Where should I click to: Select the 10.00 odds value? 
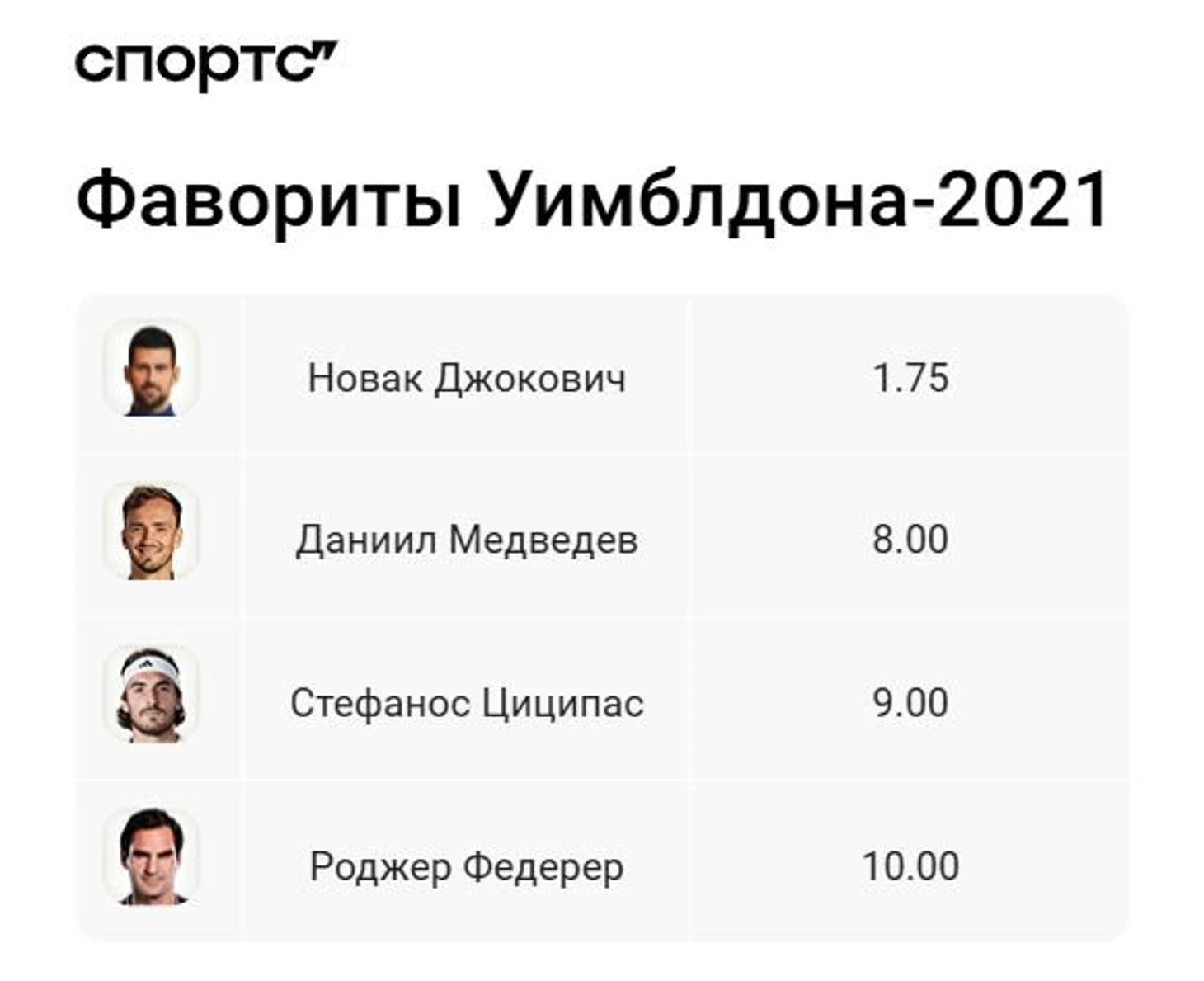pyautogui.click(x=910, y=867)
